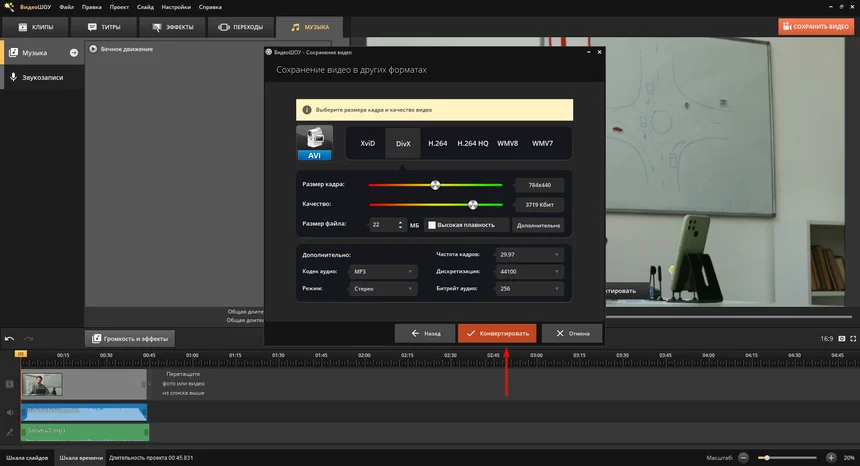Select Музыка in the sidebar

pos(42,53)
